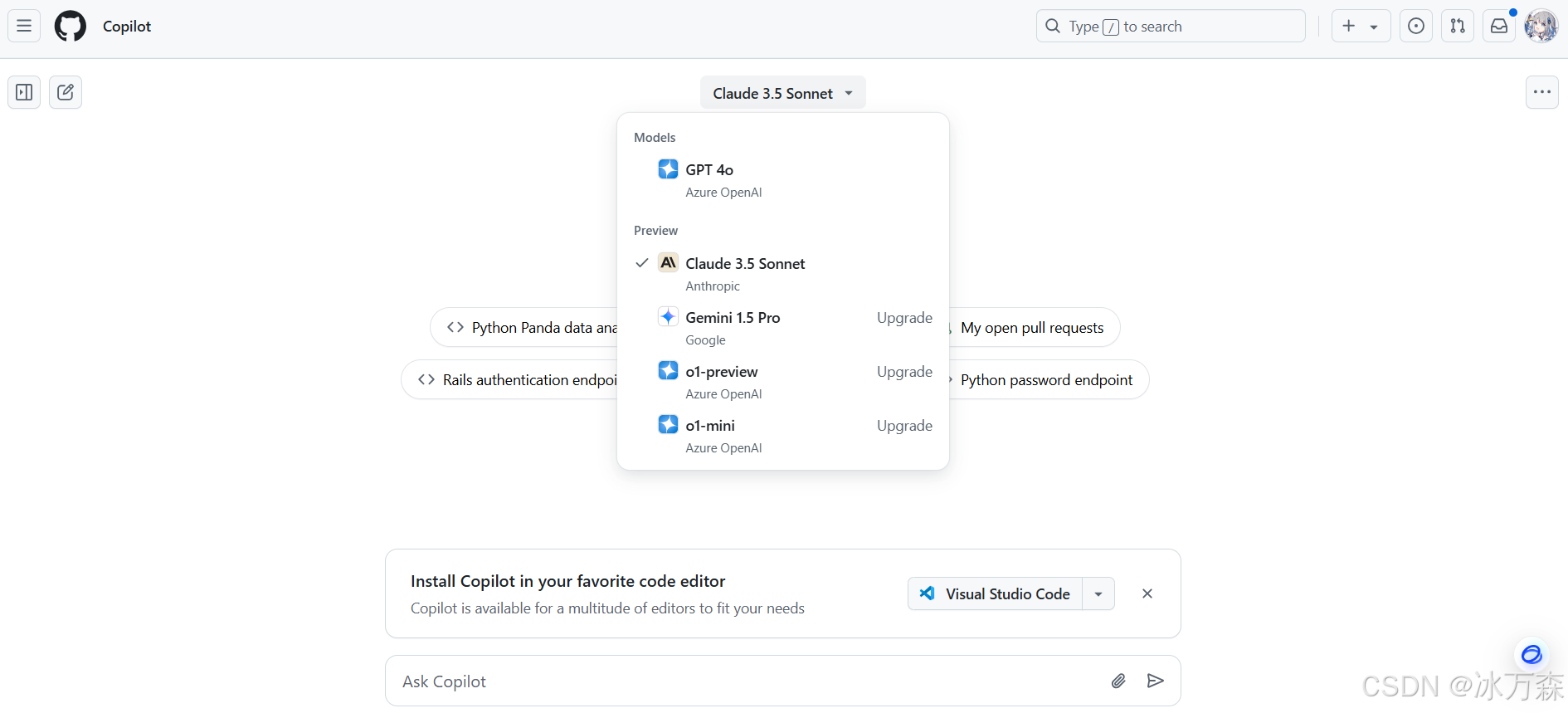
Task: Open the Notifications inbox icon
Action: point(1499,26)
